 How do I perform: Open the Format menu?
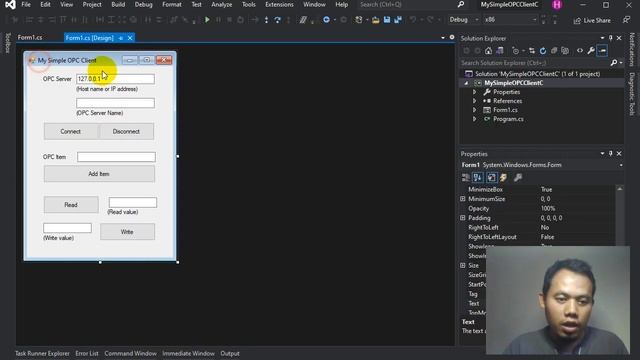point(172,4)
